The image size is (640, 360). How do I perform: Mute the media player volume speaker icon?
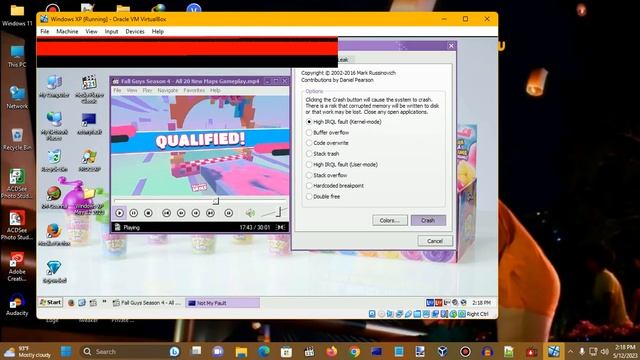point(250,212)
